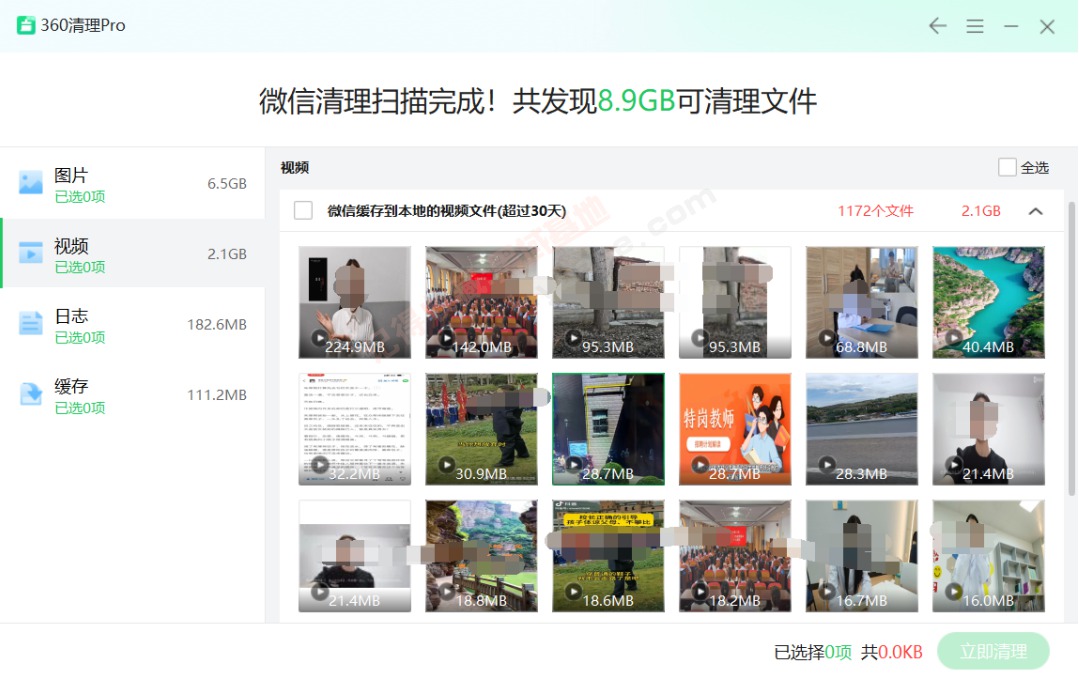Click 已选择0项 status text
Screen dimensions: 1079x681
[x=813, y=651]
